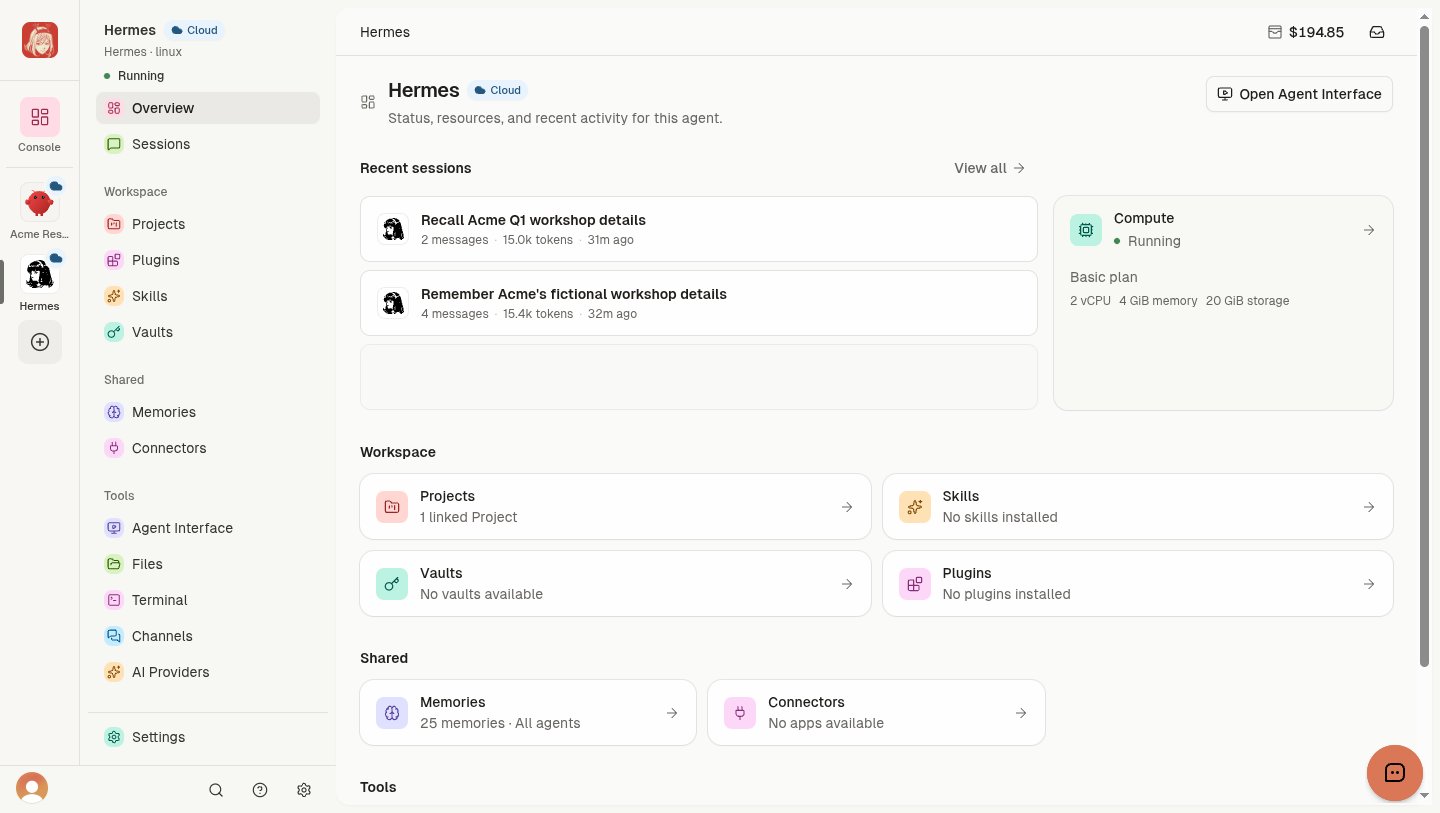Click the '1 linked Project' text

(469, 517)
